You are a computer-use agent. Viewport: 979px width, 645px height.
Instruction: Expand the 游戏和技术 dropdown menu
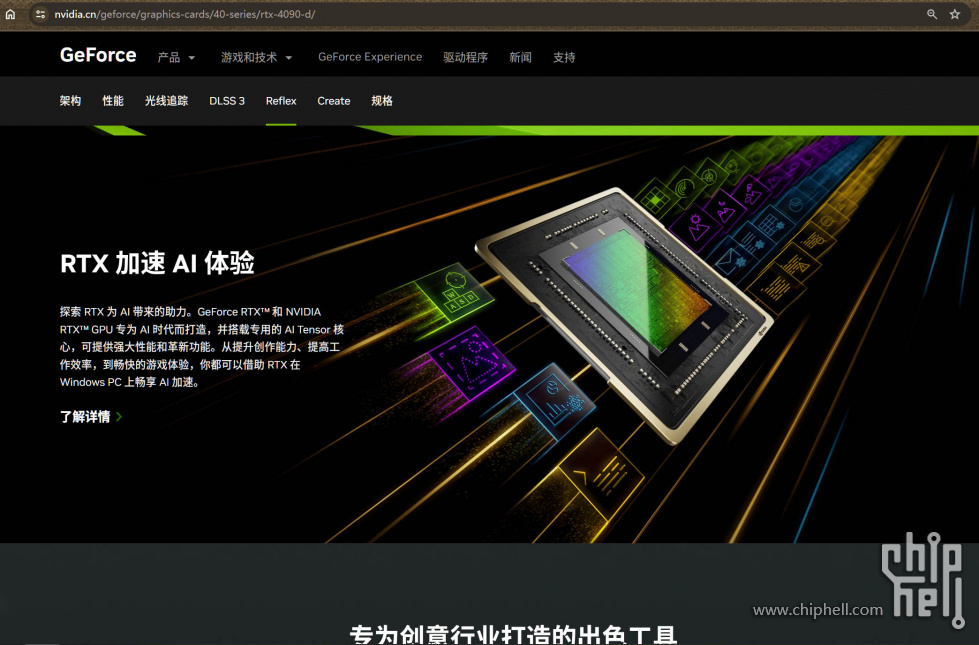click(257, 57)
